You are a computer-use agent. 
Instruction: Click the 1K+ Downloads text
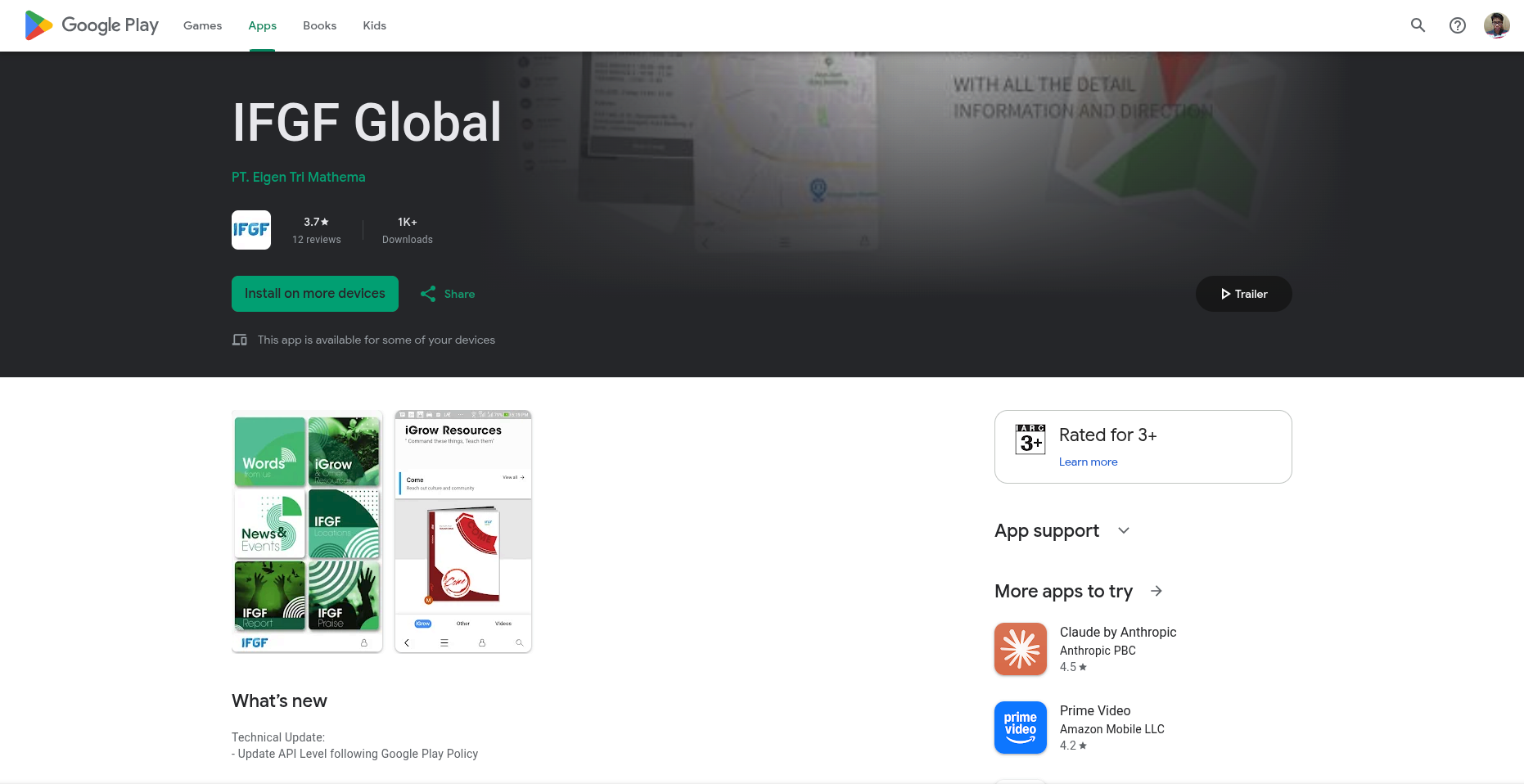(408, 230)
